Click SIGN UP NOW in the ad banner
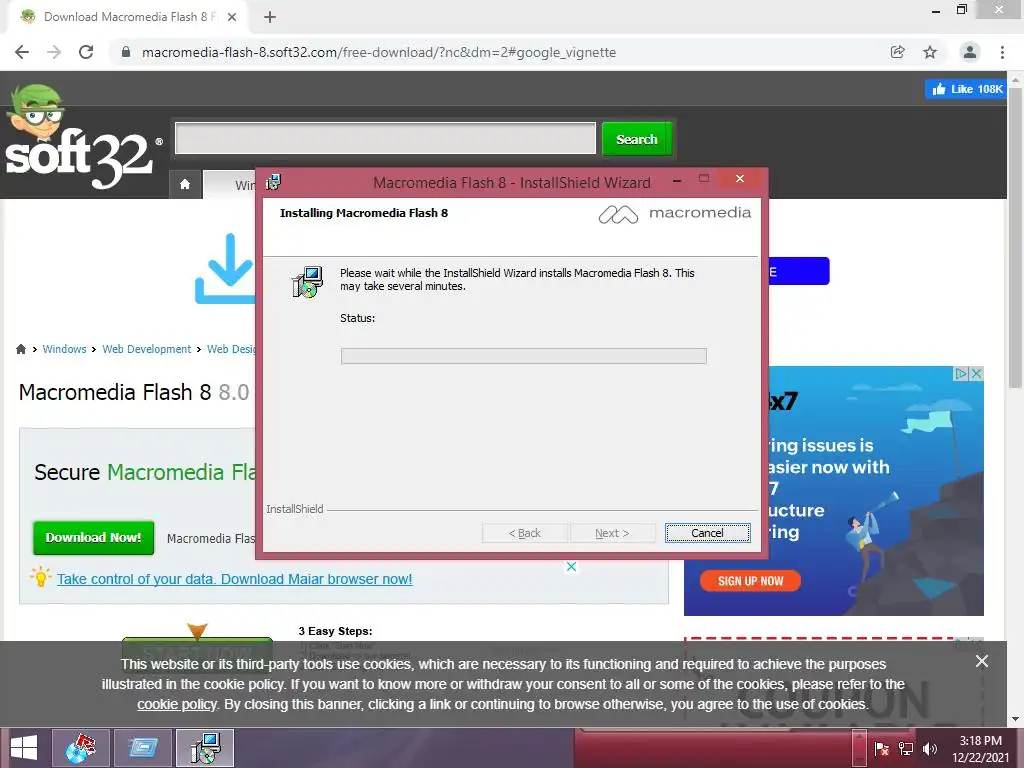 coord(750,581)
